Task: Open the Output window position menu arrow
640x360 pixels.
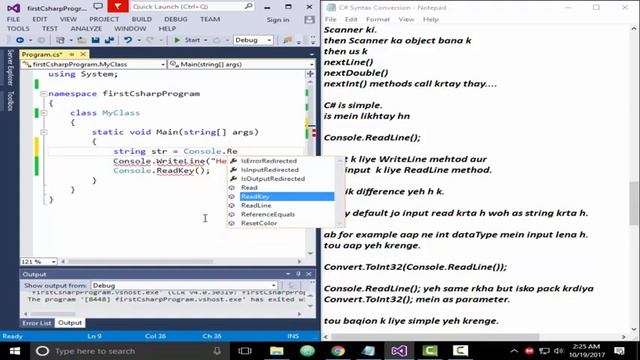Action: pyautogui.click(x=288, y=274)
